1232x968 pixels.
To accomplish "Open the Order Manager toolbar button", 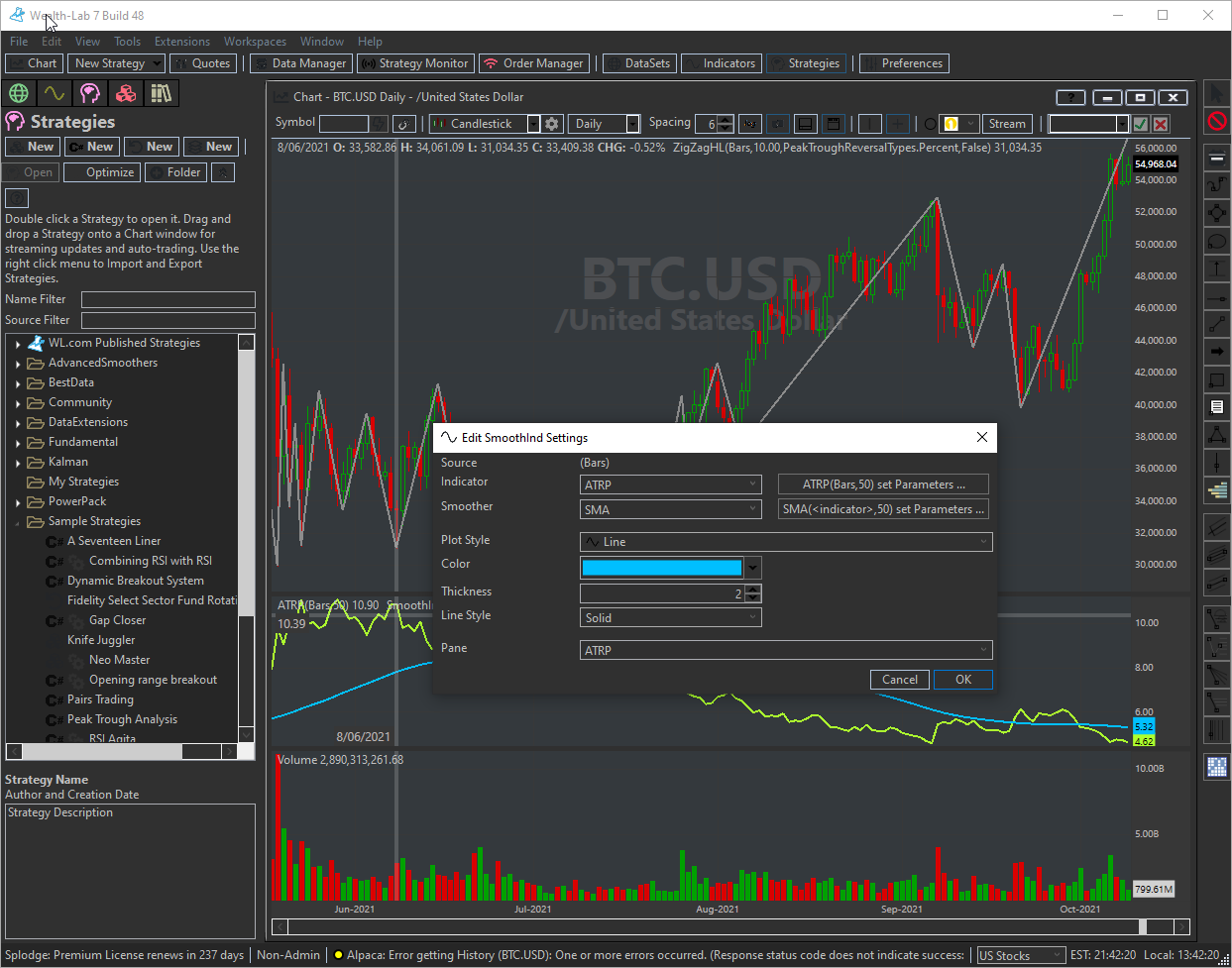I will 534,63.
